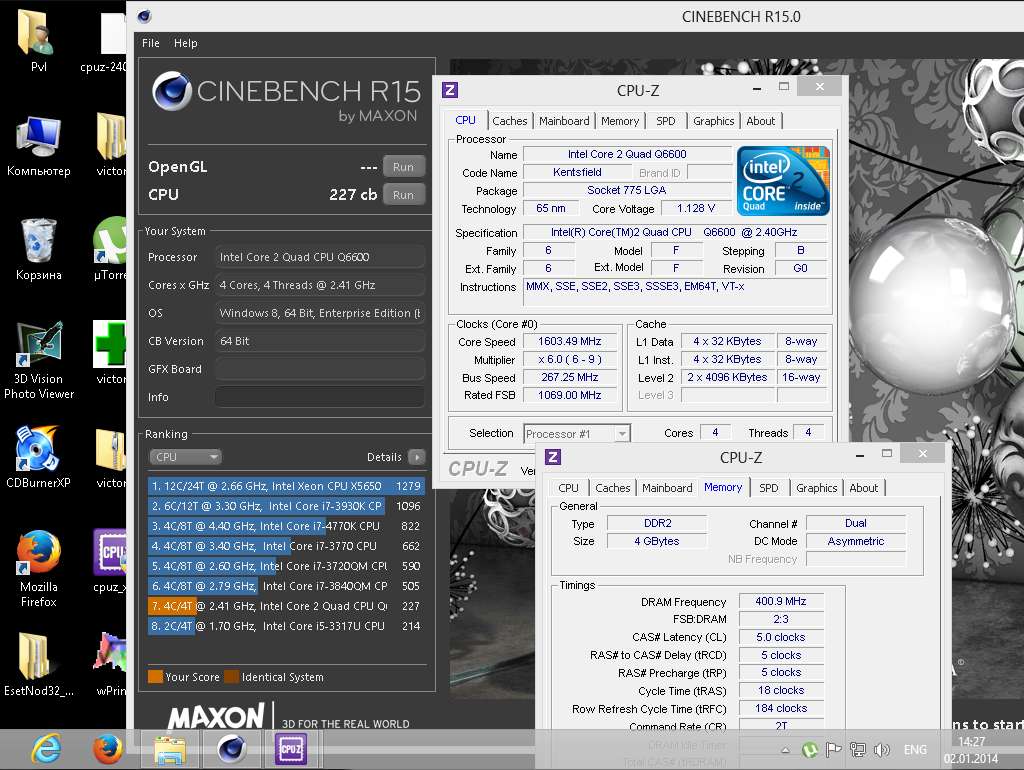Click the Cinebench window title icon
The width and height of the screenshot is (1024, 770).
click(144, 16)
